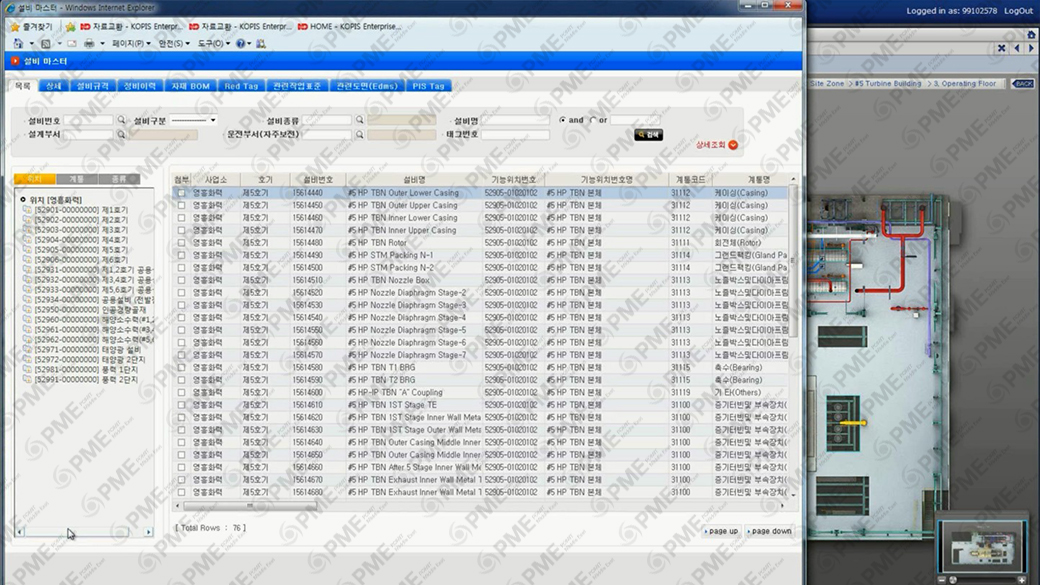This screenshot has width=1040, height=585.
Task: Click the page down button
Action: [769, 531]
